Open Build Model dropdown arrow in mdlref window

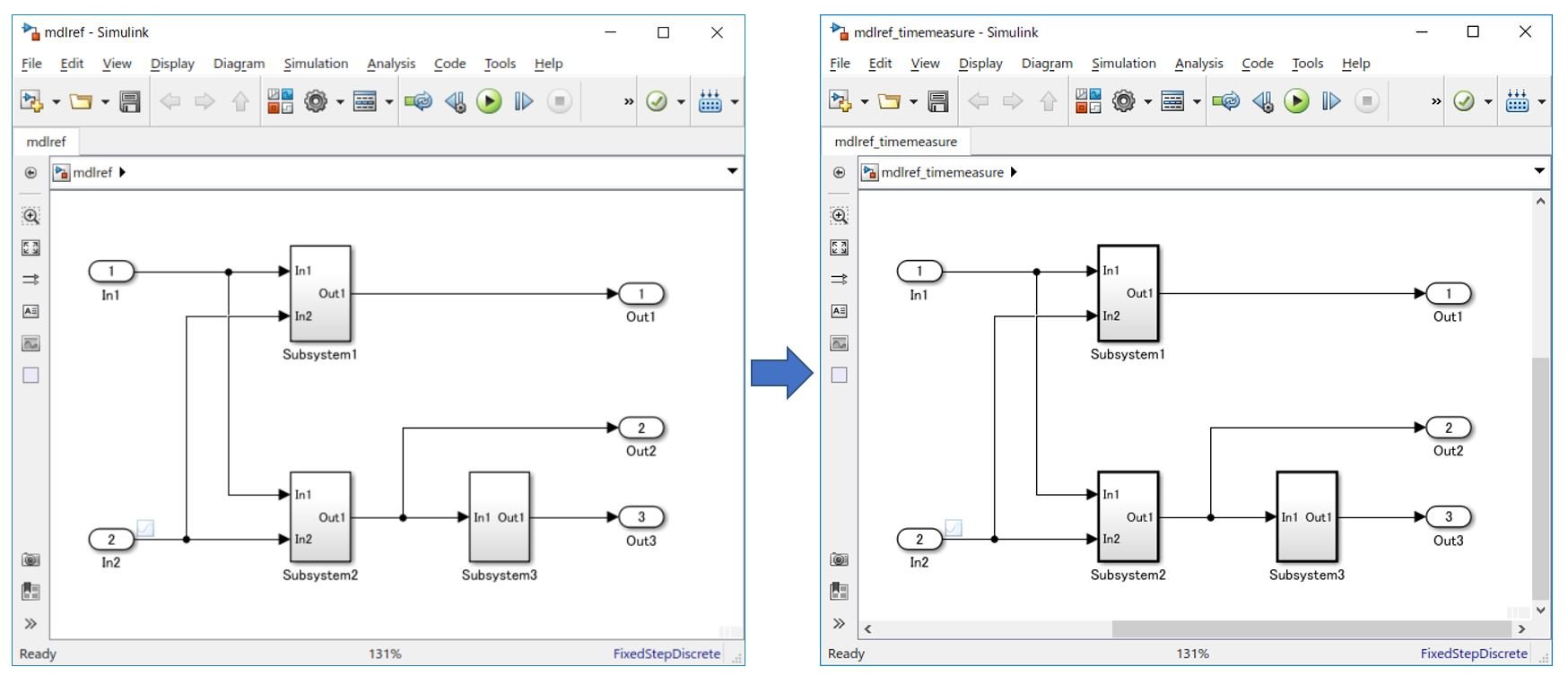[x=735, y=102]
